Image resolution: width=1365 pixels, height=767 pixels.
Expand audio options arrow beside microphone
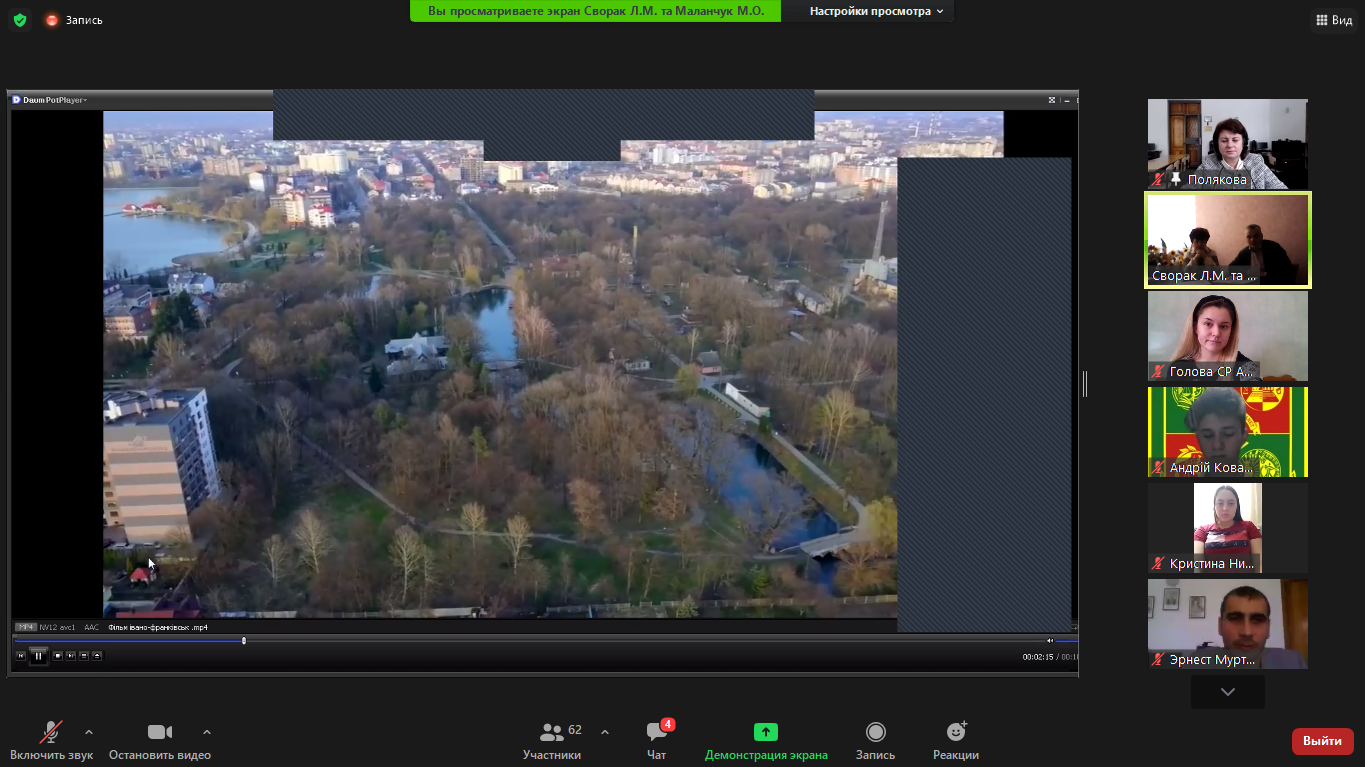pos(89,732)
